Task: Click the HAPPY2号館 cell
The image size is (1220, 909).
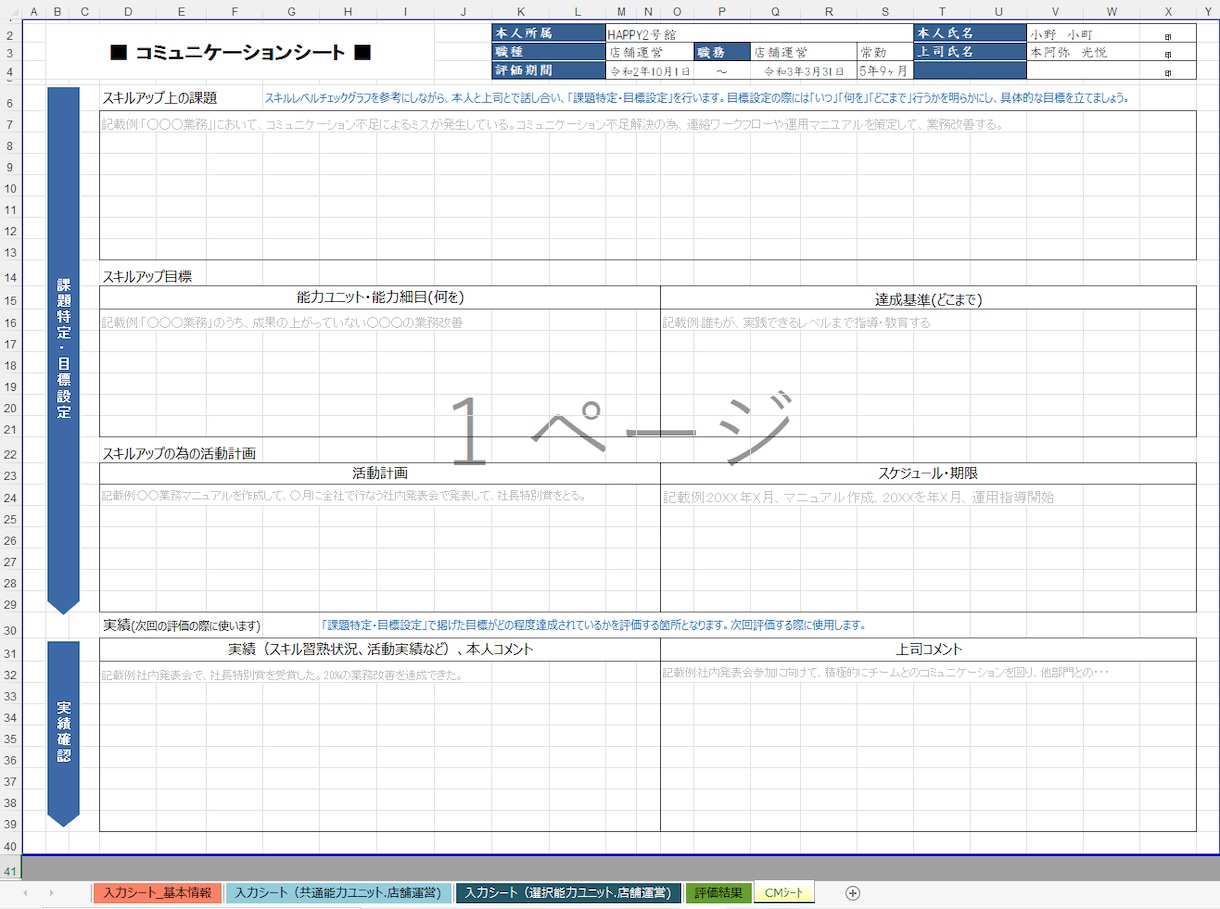Action: click(760, 33)
